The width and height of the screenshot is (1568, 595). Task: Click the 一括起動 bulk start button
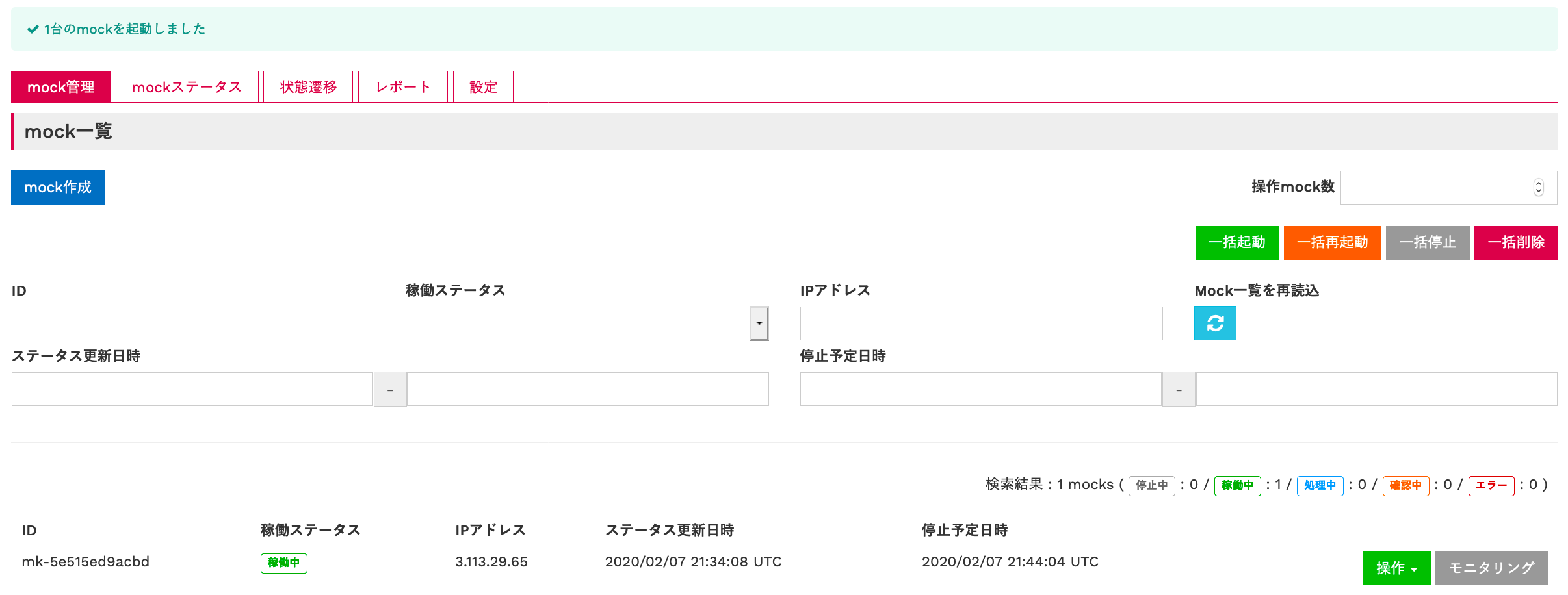(x=1236, y=242)
